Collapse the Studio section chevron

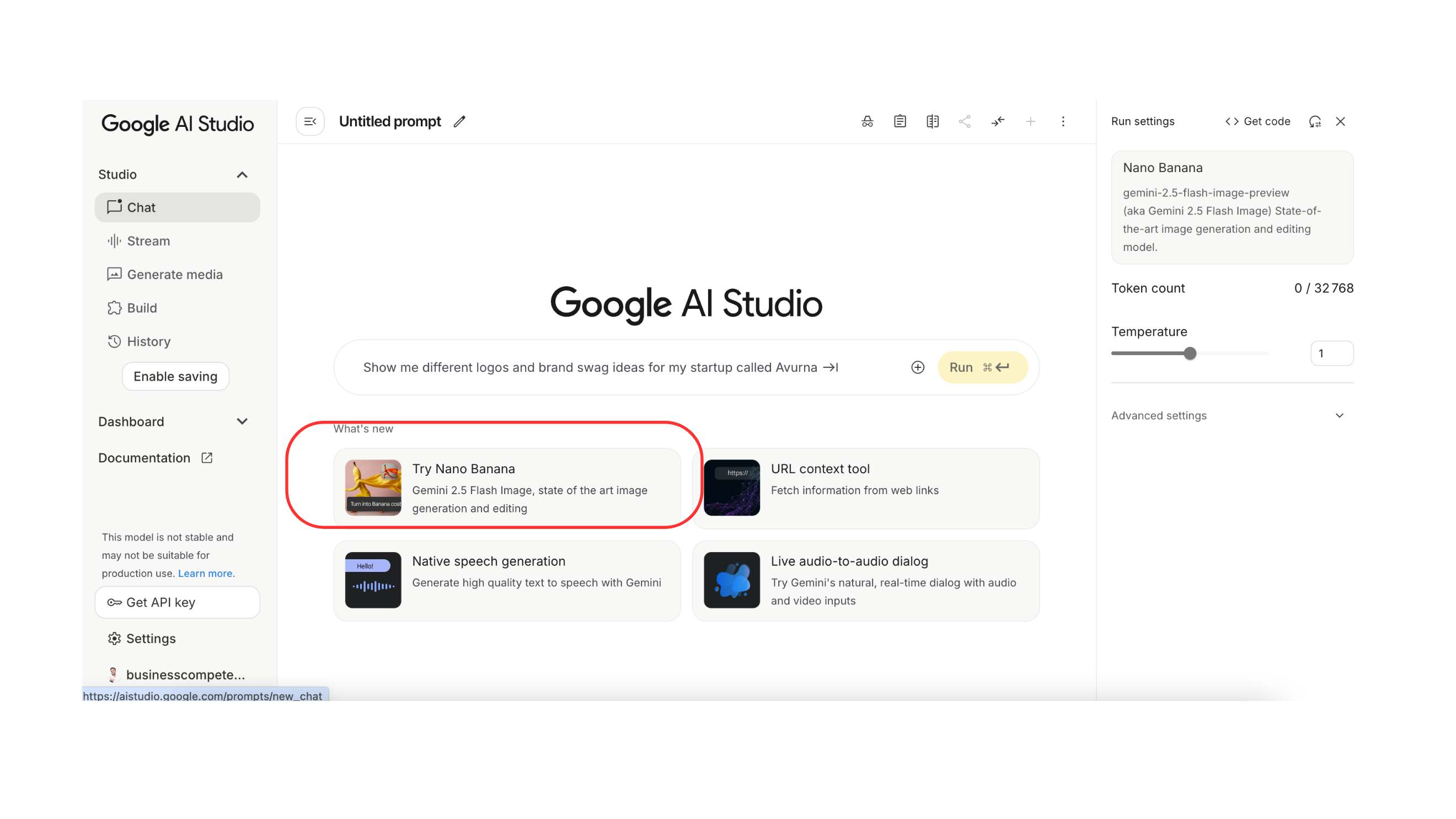click(x=242, y=175)
